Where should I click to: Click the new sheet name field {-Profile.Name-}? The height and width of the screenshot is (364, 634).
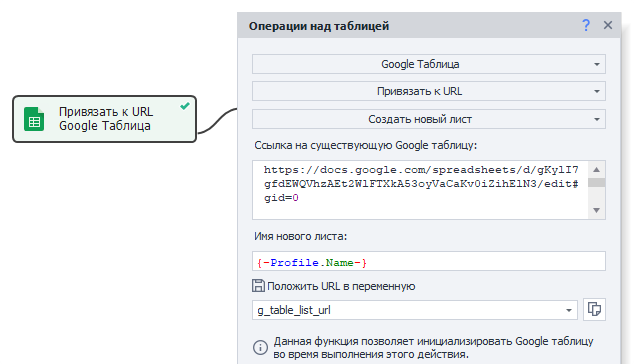coord(429,261)
